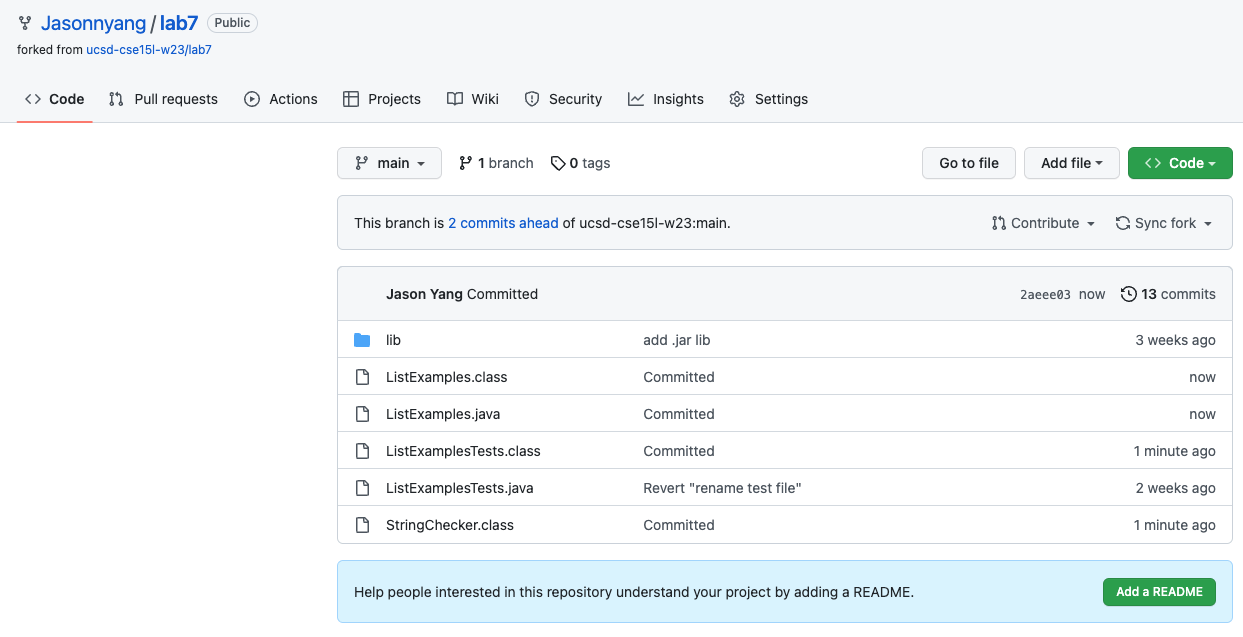Click the Security shield icon
1243x637 pixels.
532,99
